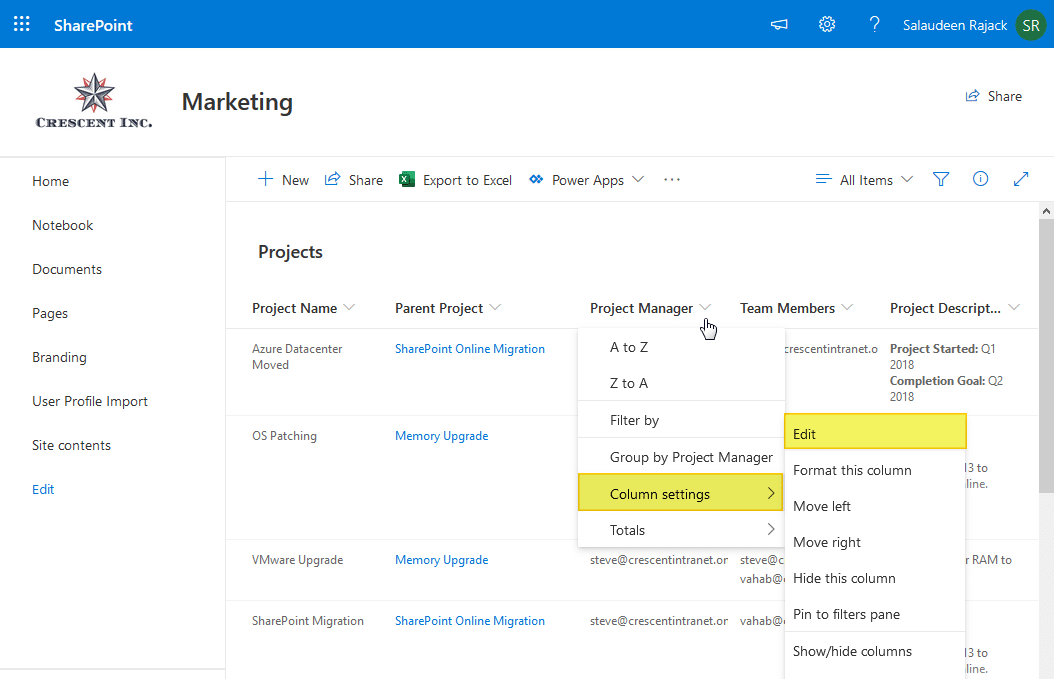Open the Memory Upgrade parent project link
1054x679 pixels.
(441, 435)
